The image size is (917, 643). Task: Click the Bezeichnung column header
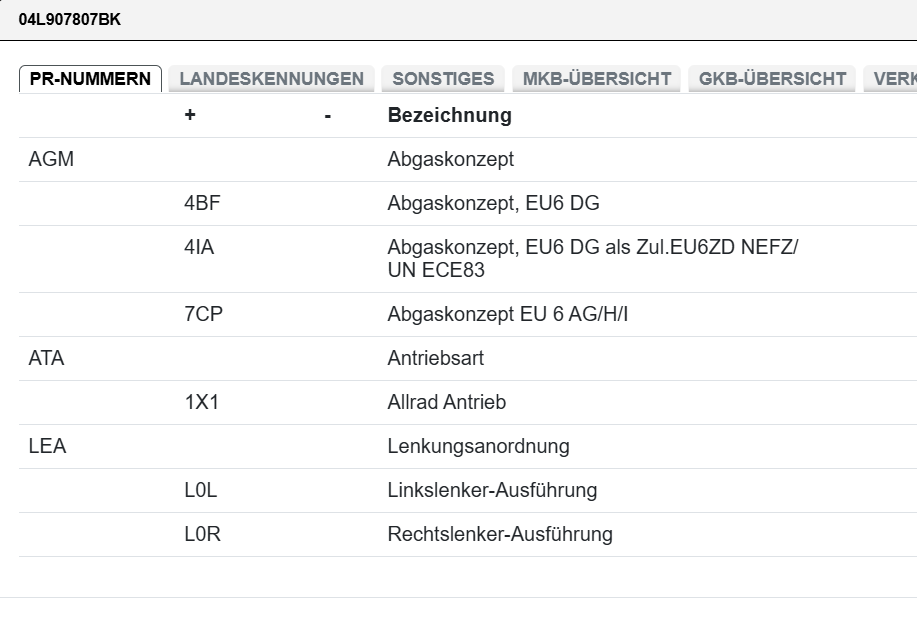click(x=449, y=115)
